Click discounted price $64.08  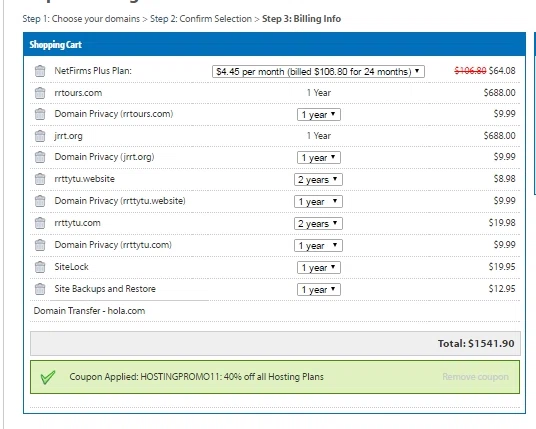click(502, 71)
